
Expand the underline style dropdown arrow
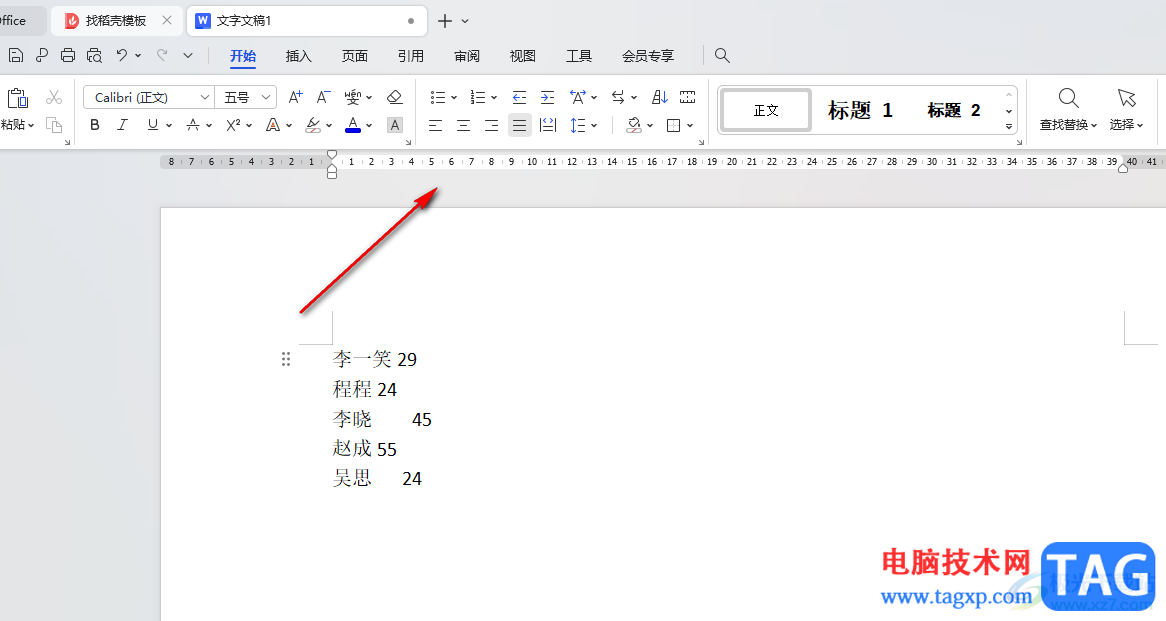coord(169,126)
